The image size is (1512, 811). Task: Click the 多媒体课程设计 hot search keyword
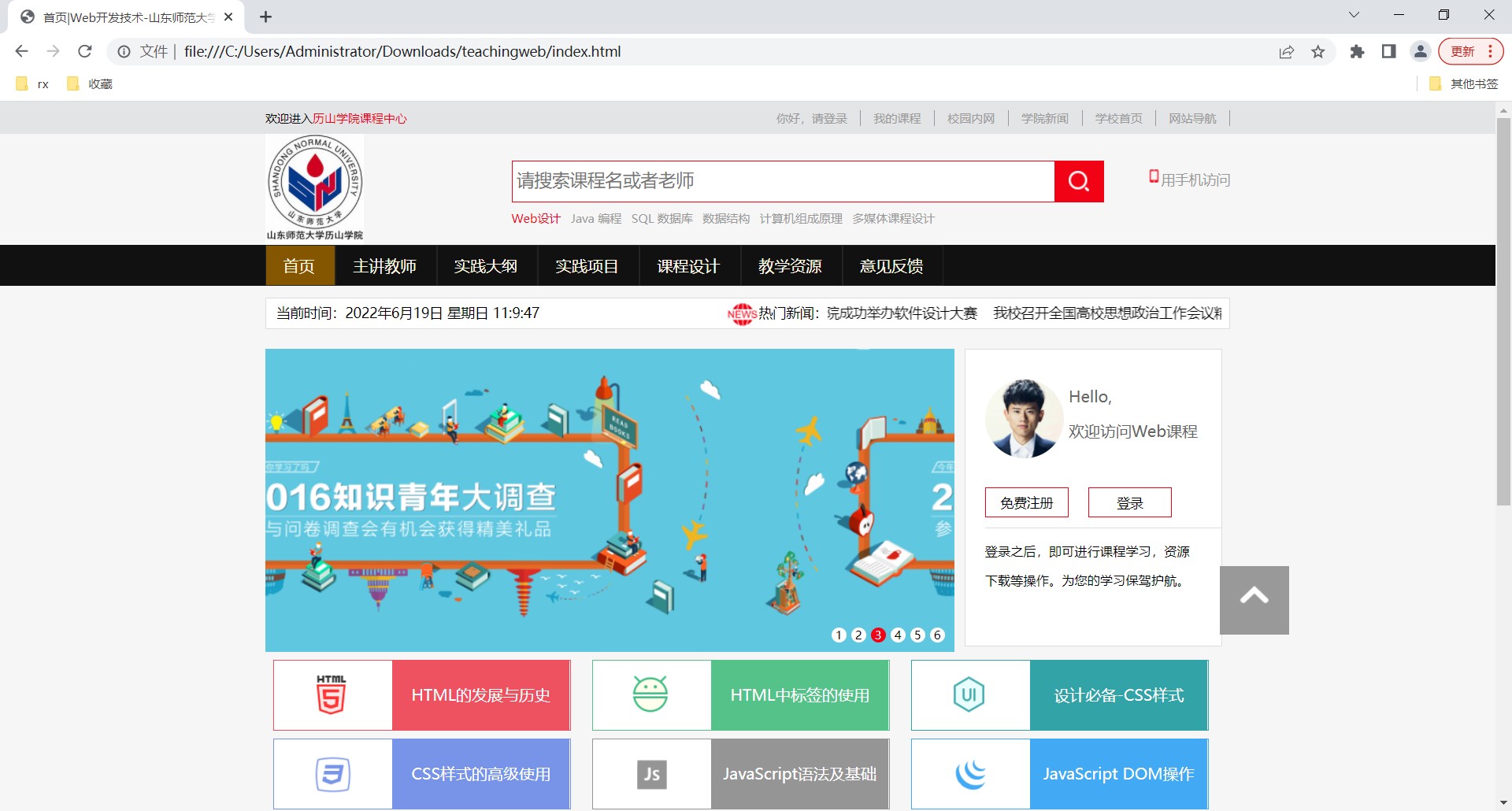click(893, 219)
